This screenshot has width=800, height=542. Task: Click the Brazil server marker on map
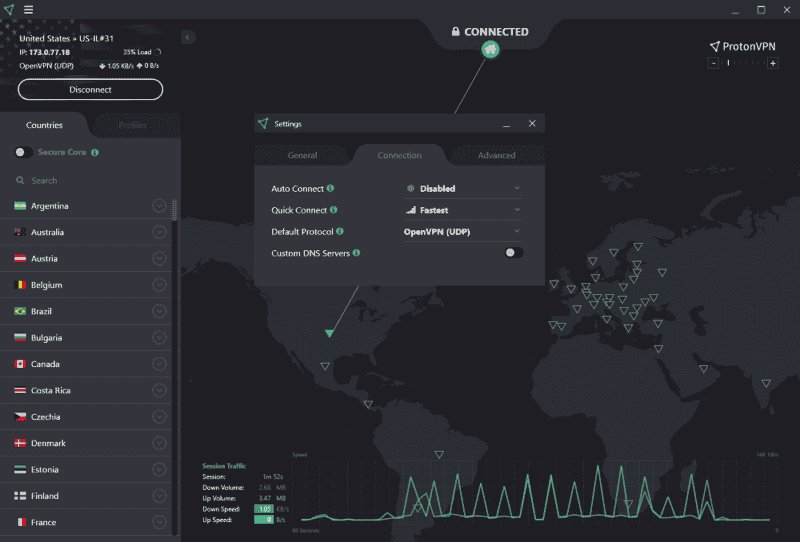(439, 454)
